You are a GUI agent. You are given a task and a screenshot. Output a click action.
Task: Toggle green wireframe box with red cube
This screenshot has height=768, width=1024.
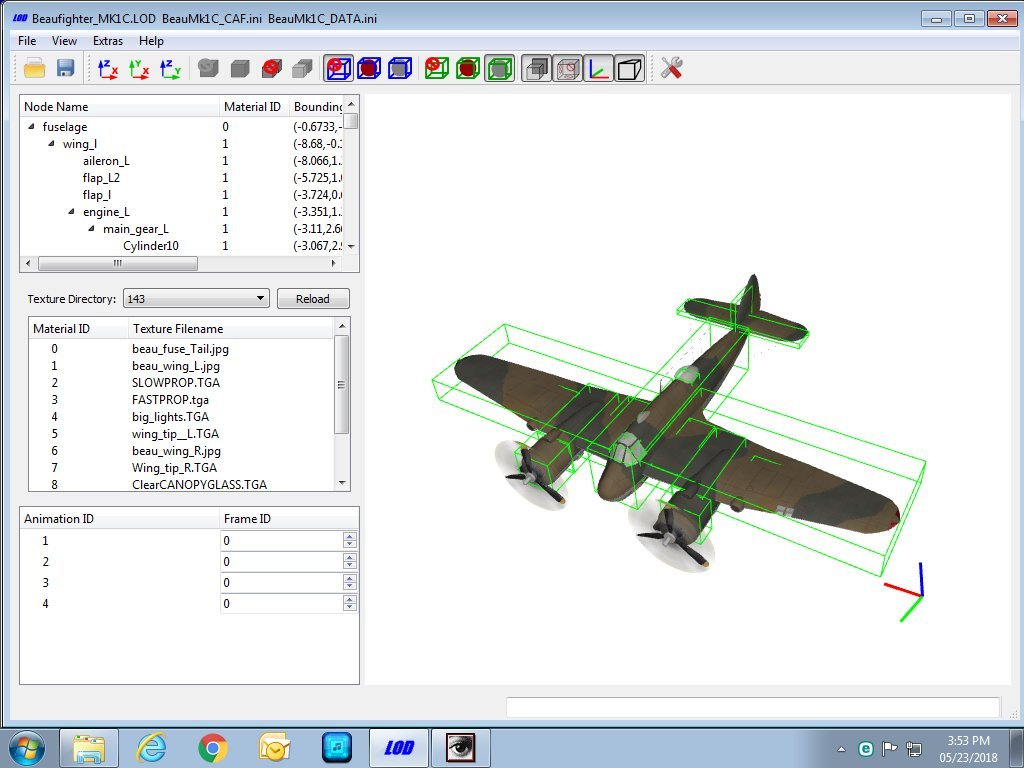tap(468, 68)
